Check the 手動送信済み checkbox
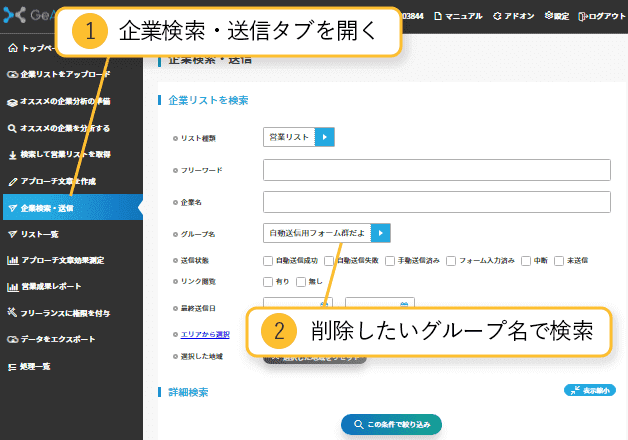This screenshot has width=628, height=440. click(390, 261)
